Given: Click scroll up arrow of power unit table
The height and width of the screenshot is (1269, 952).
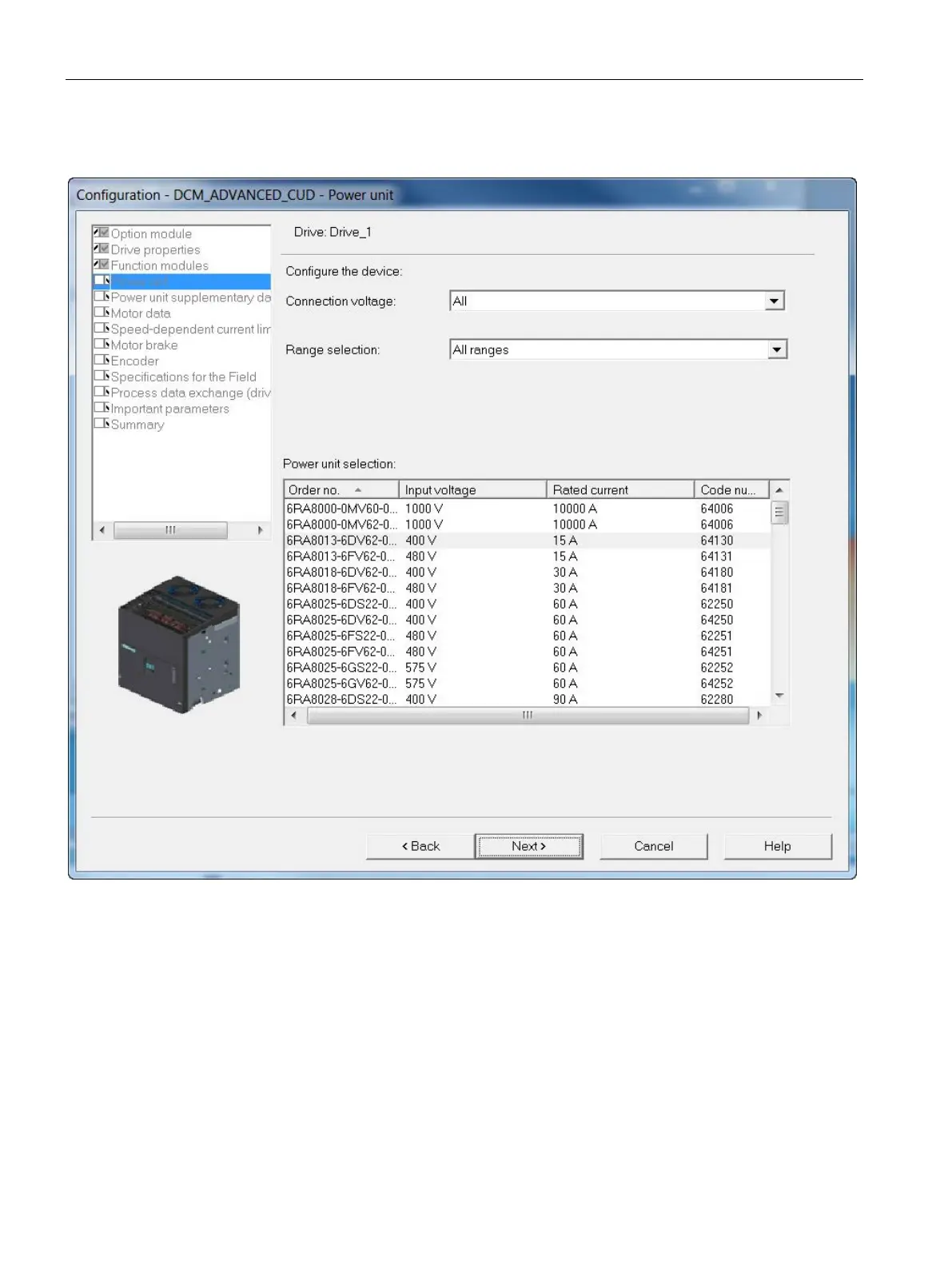Looking at the screenshot, I should (779, 489).
